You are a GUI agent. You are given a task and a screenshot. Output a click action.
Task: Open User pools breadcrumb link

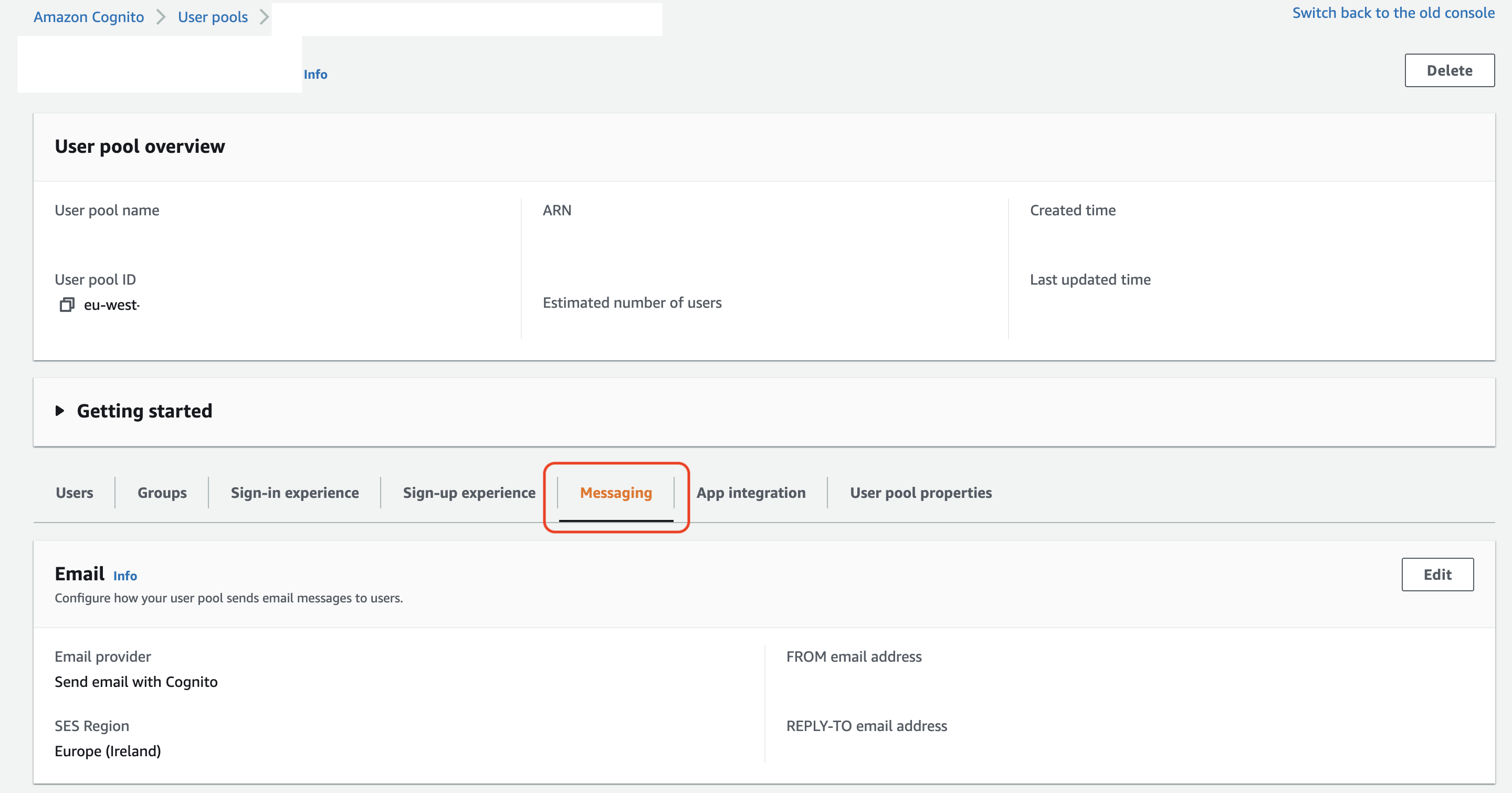(x=213, y=17)
